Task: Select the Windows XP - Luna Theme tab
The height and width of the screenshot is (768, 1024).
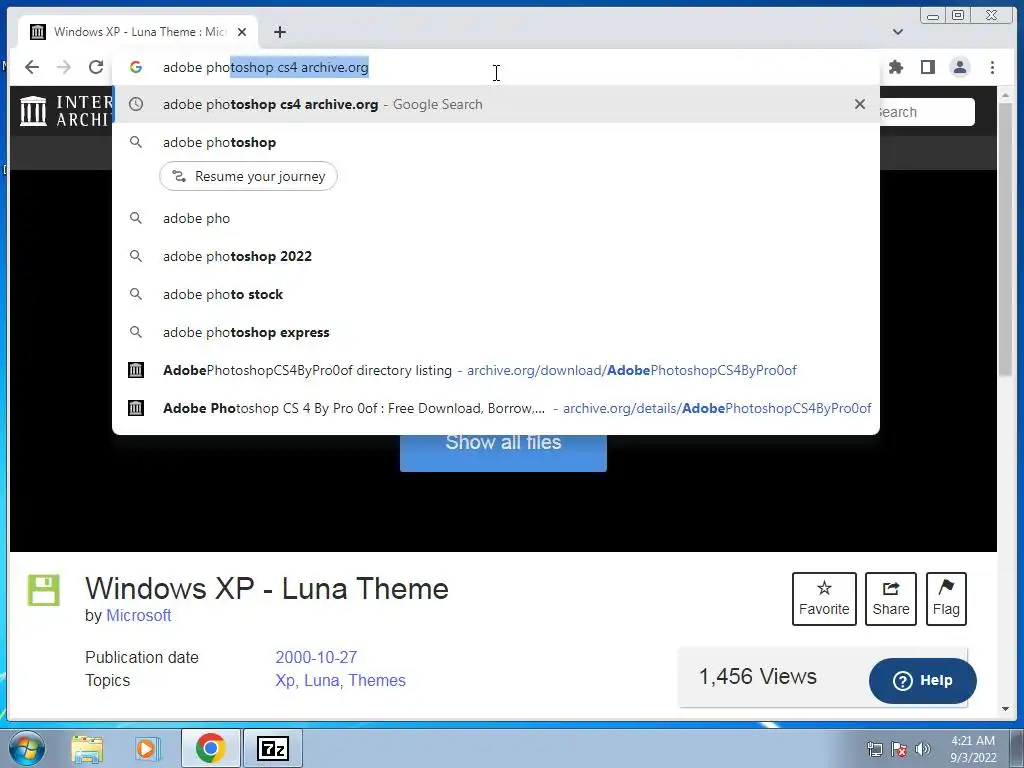Action: click(x=138, y=31)
